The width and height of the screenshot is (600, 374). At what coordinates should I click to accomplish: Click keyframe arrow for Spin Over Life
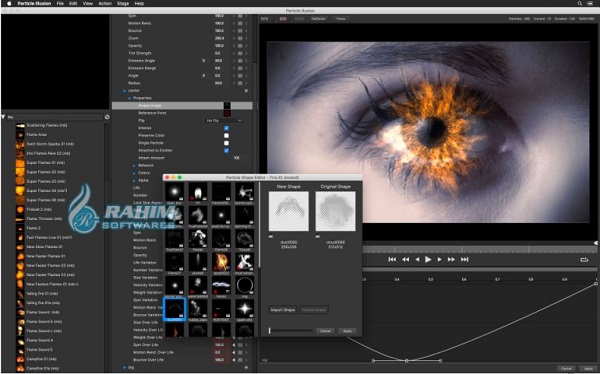[234, 345]
